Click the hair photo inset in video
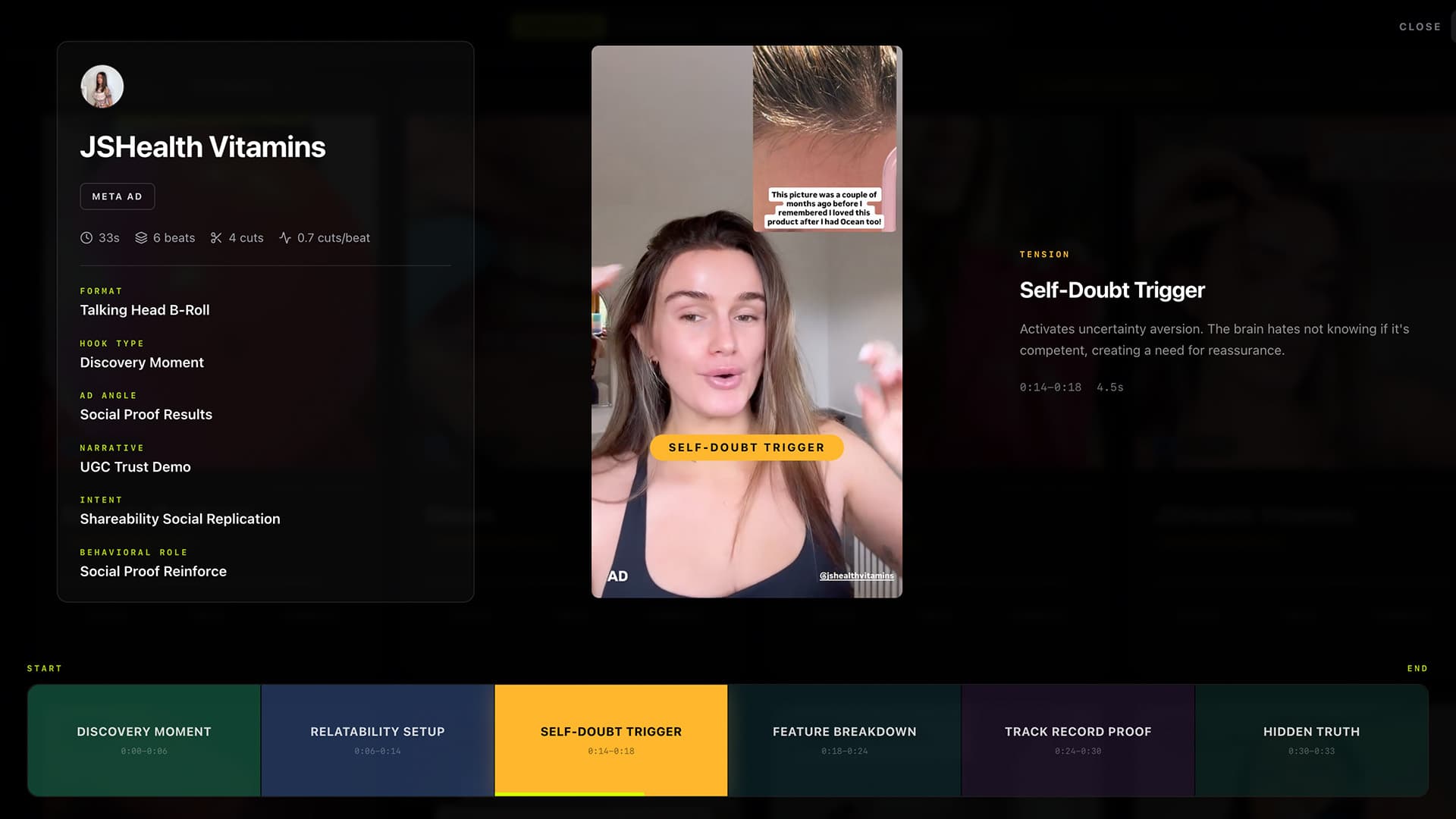 (x=824, y=138)
